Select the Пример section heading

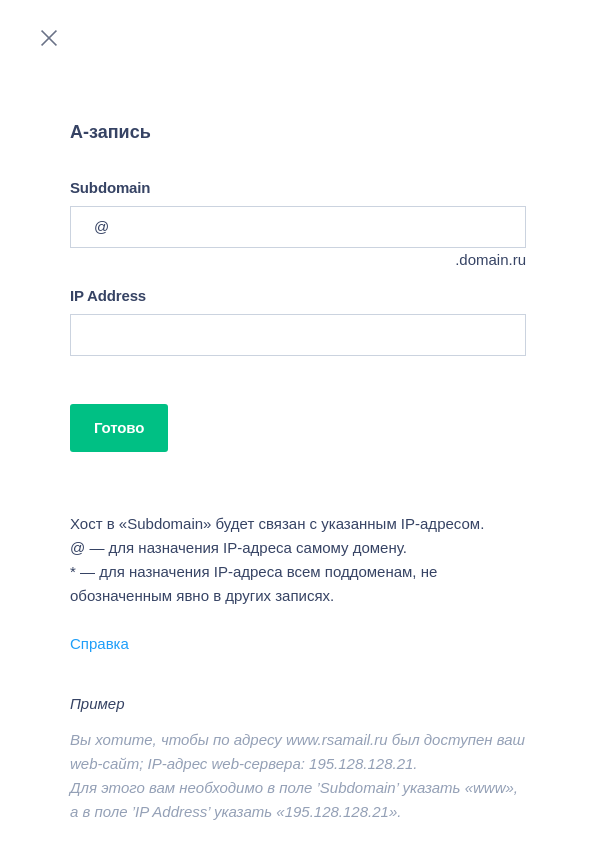pos(97,704)
